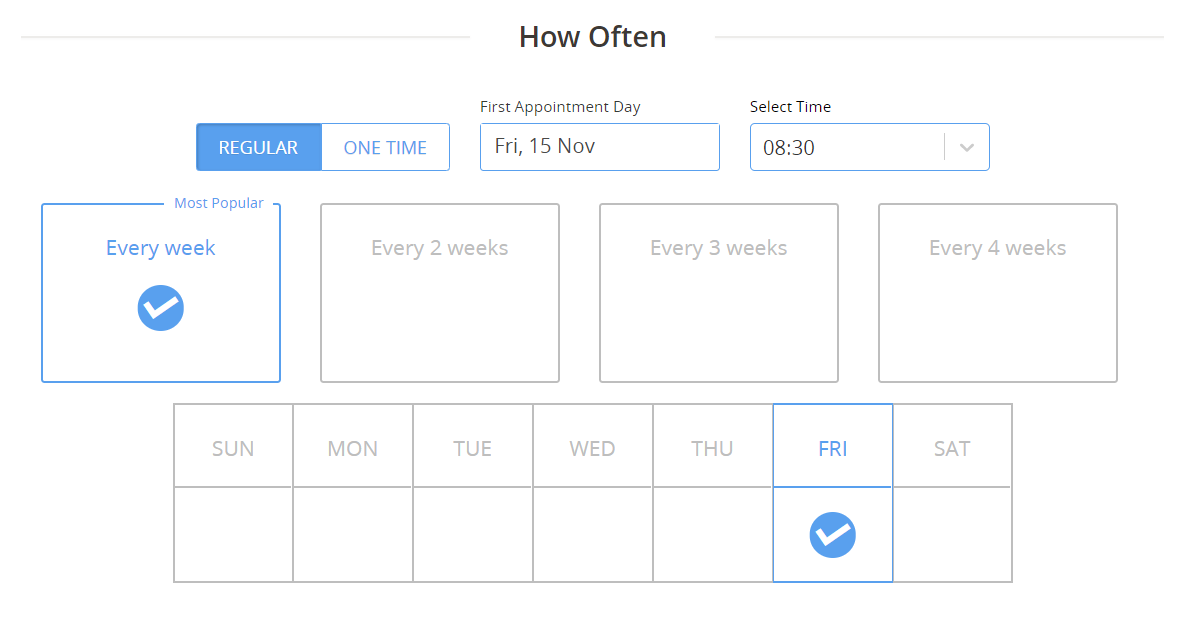Tick the empty cell below SUN
Image resolution: width=1194 pixels, height=621 pixels.
[233, 535]
